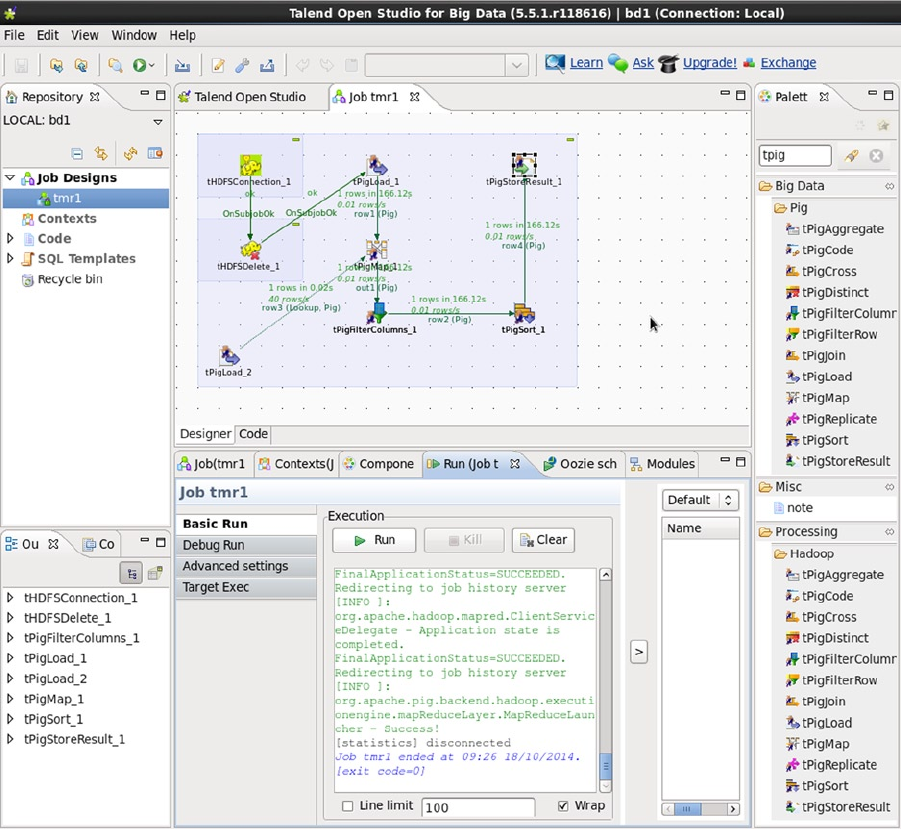Open the Default dropdown in Run panel
Viewport: 901px width, 829px height.
pyautogui.click(x=701, y=500)
